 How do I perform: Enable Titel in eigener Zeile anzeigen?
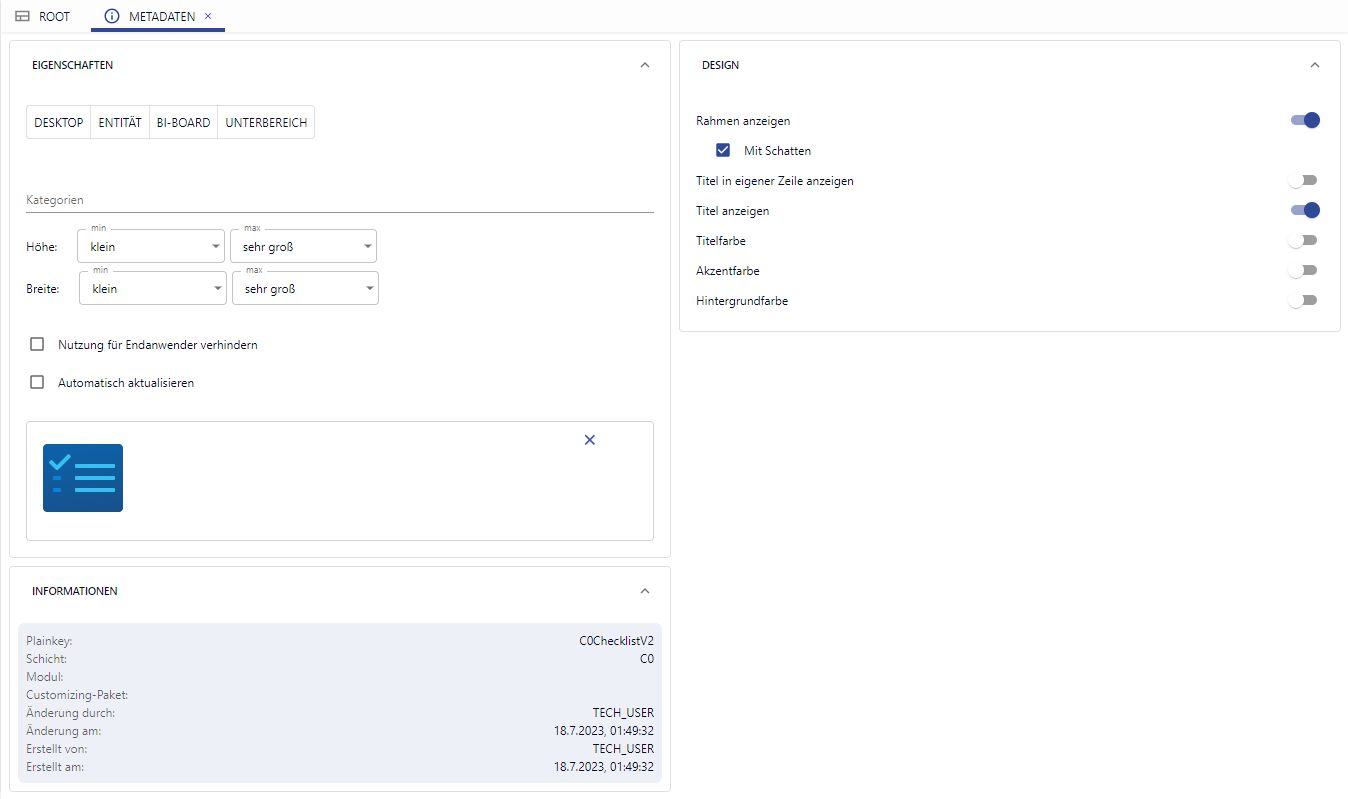[x=1303, y=180]
